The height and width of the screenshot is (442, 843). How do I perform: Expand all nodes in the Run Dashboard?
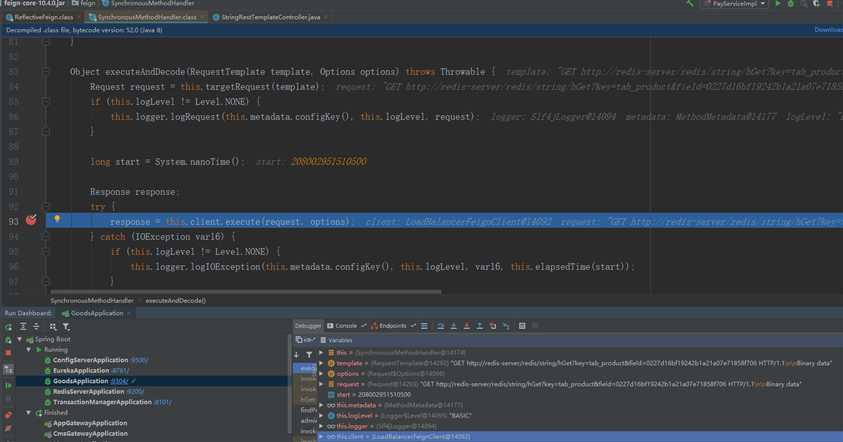tap(23, 327)
